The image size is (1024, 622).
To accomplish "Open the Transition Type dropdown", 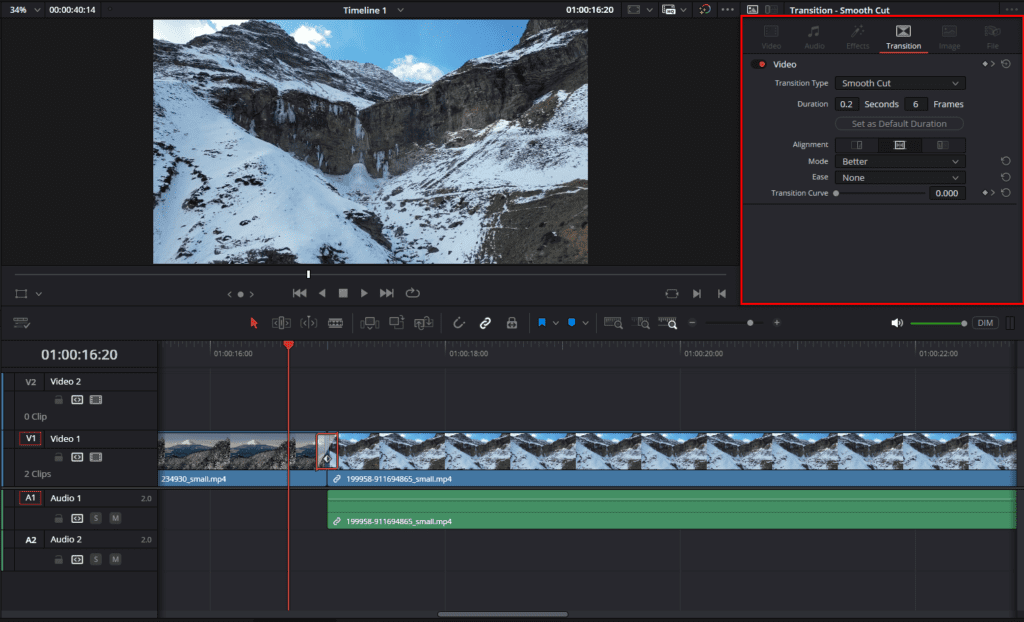I will [x=899, y=83].
